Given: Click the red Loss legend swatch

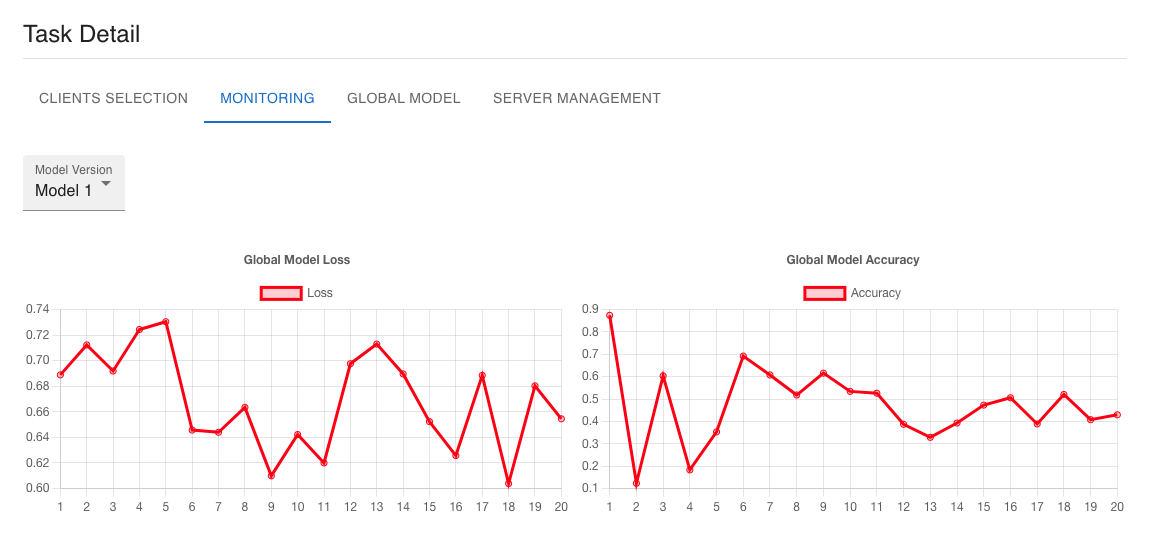Looking at the screenshot, I should pos(281,293).
